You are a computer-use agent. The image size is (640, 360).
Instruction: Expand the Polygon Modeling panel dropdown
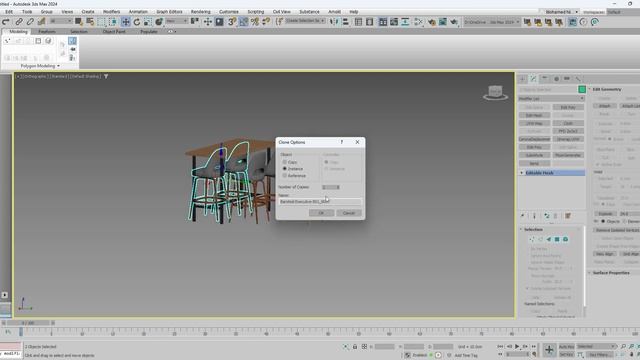click(x=40, y=66)
